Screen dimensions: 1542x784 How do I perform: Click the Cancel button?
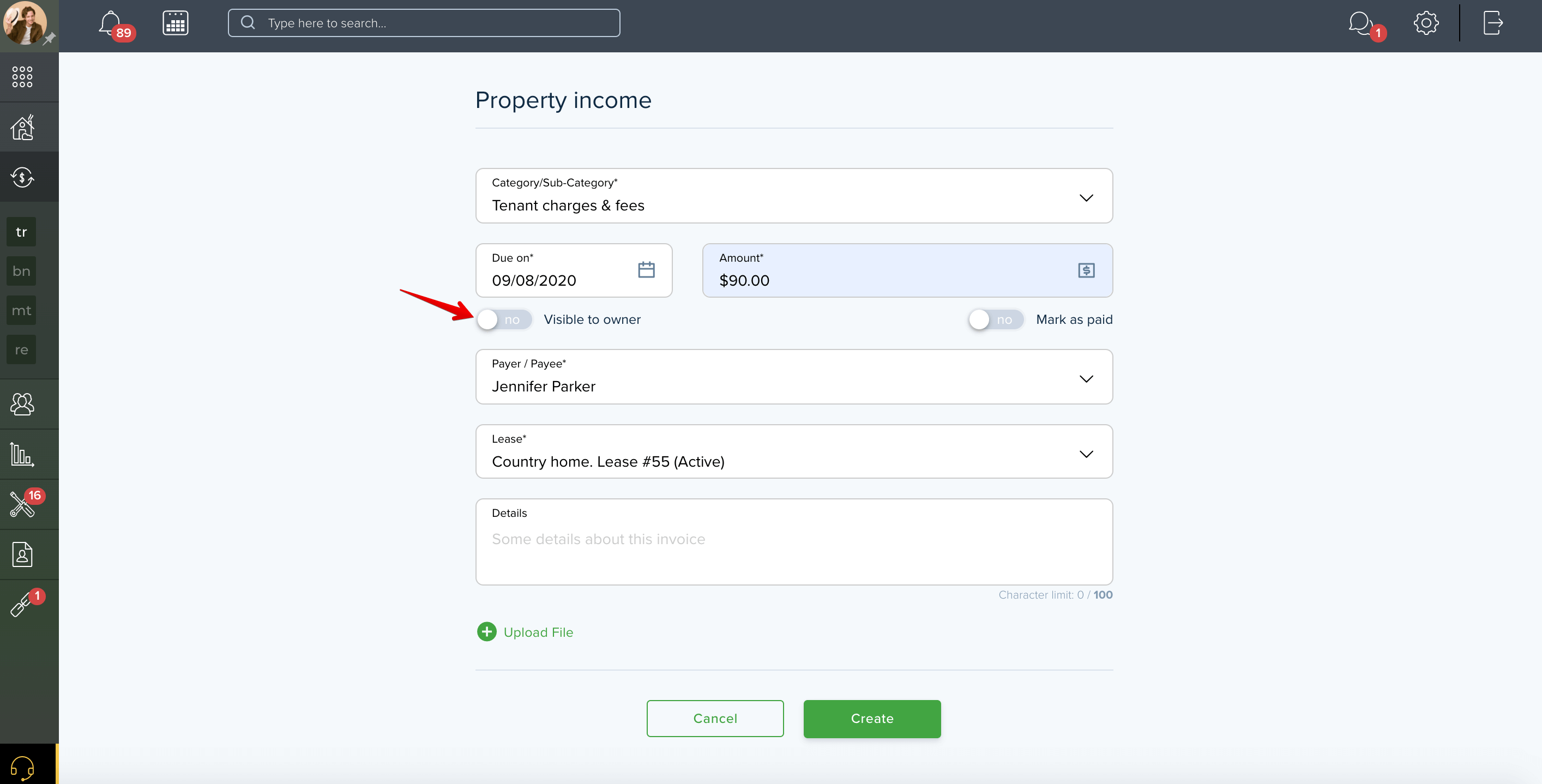[x=715, y=719]
